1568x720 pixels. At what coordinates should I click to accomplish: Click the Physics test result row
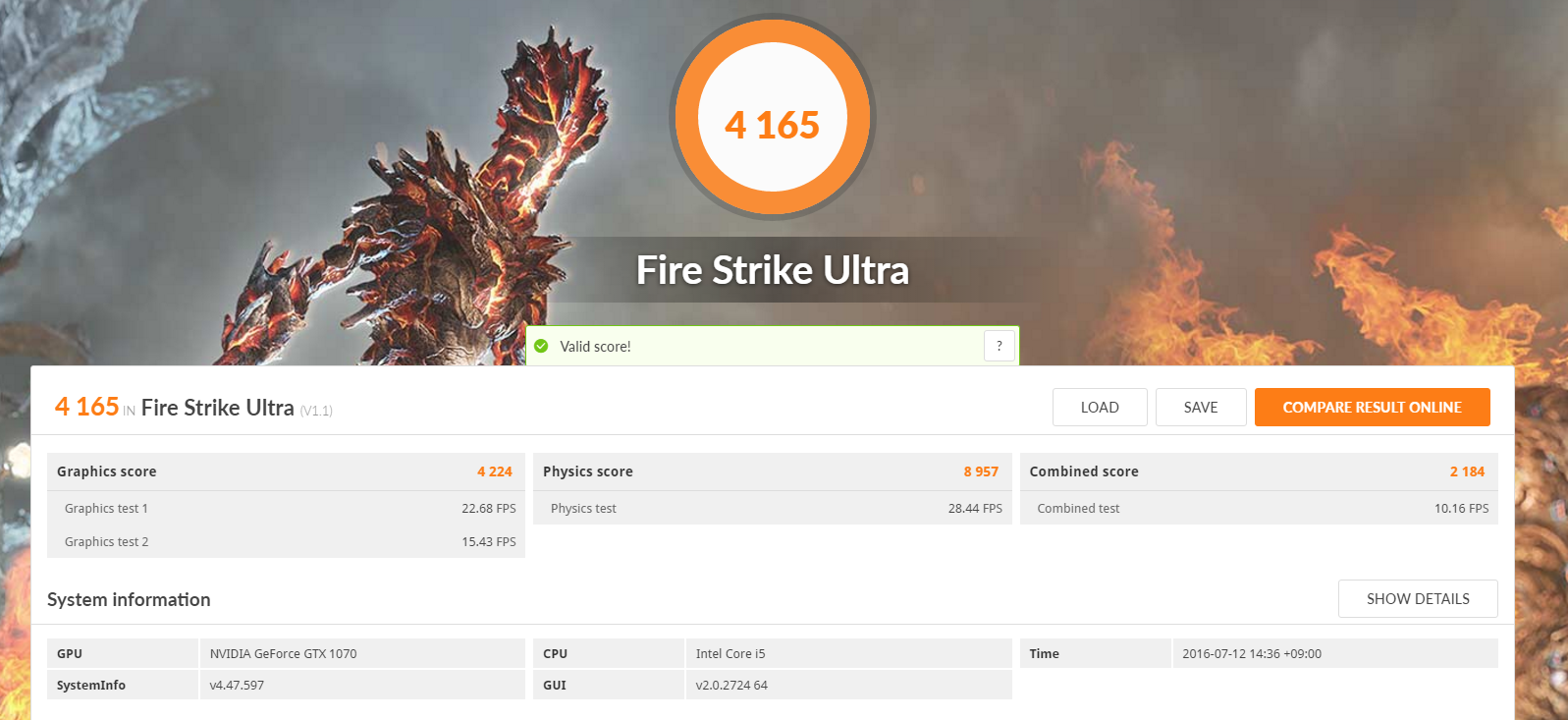tap(773, 508)
